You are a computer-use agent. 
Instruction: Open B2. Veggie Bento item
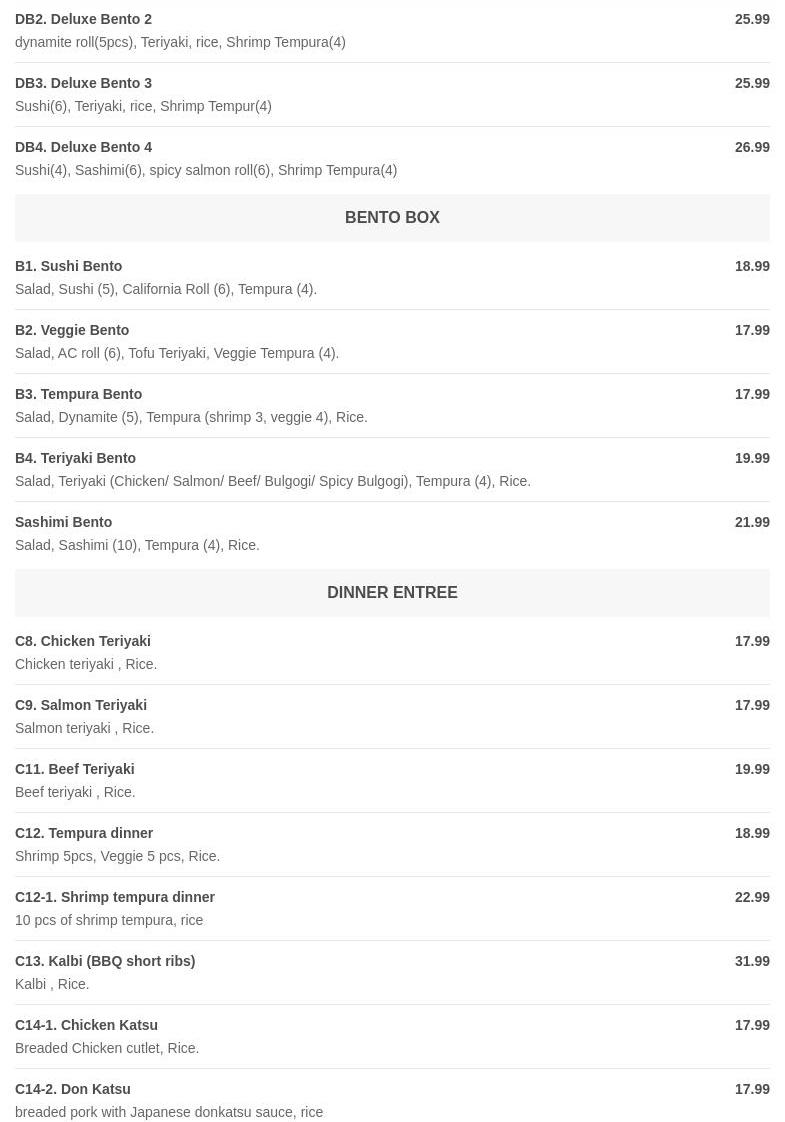click(72, 331)
